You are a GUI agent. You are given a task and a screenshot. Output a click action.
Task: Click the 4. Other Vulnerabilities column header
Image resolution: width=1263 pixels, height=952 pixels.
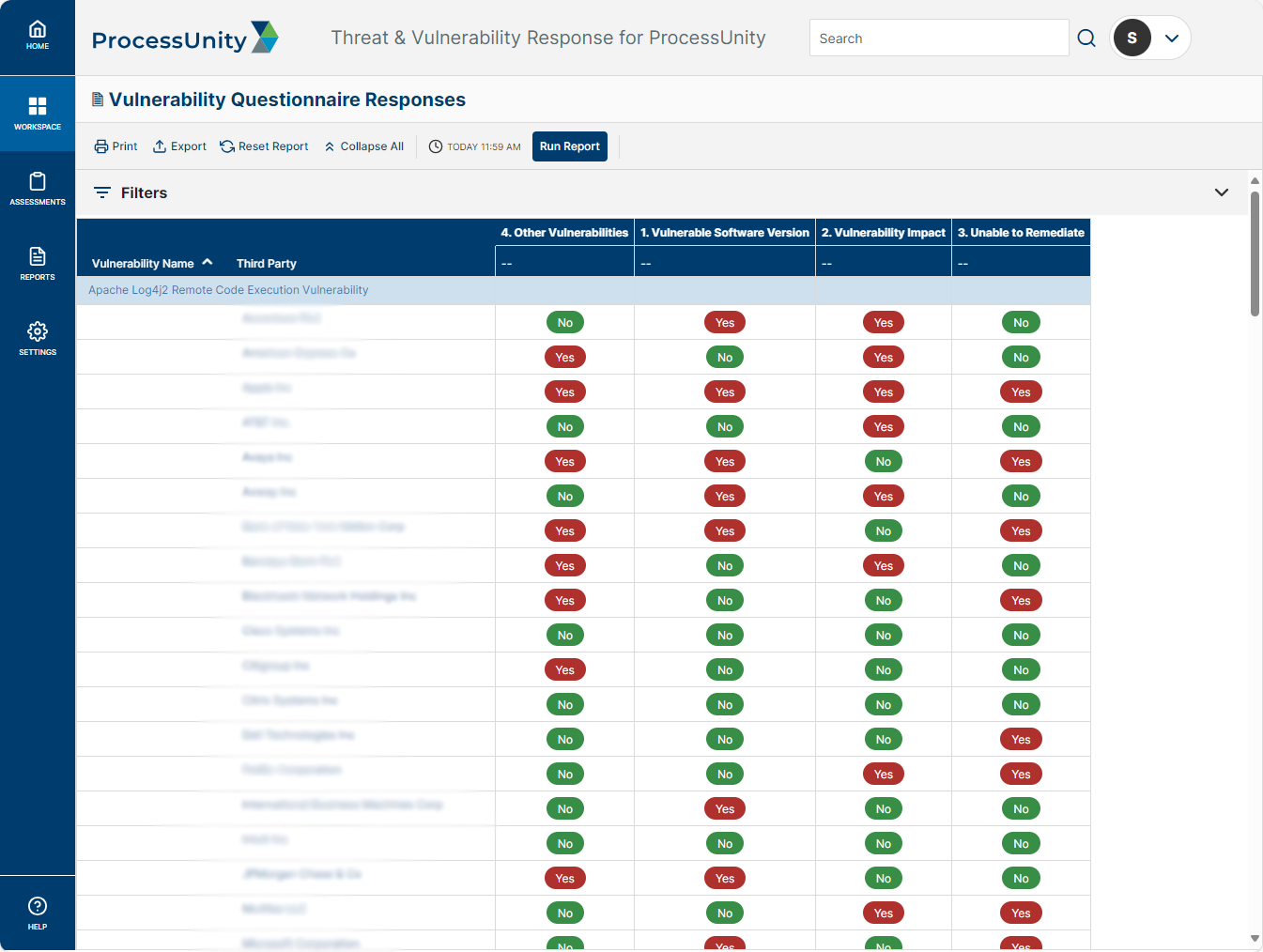[564, 233]
